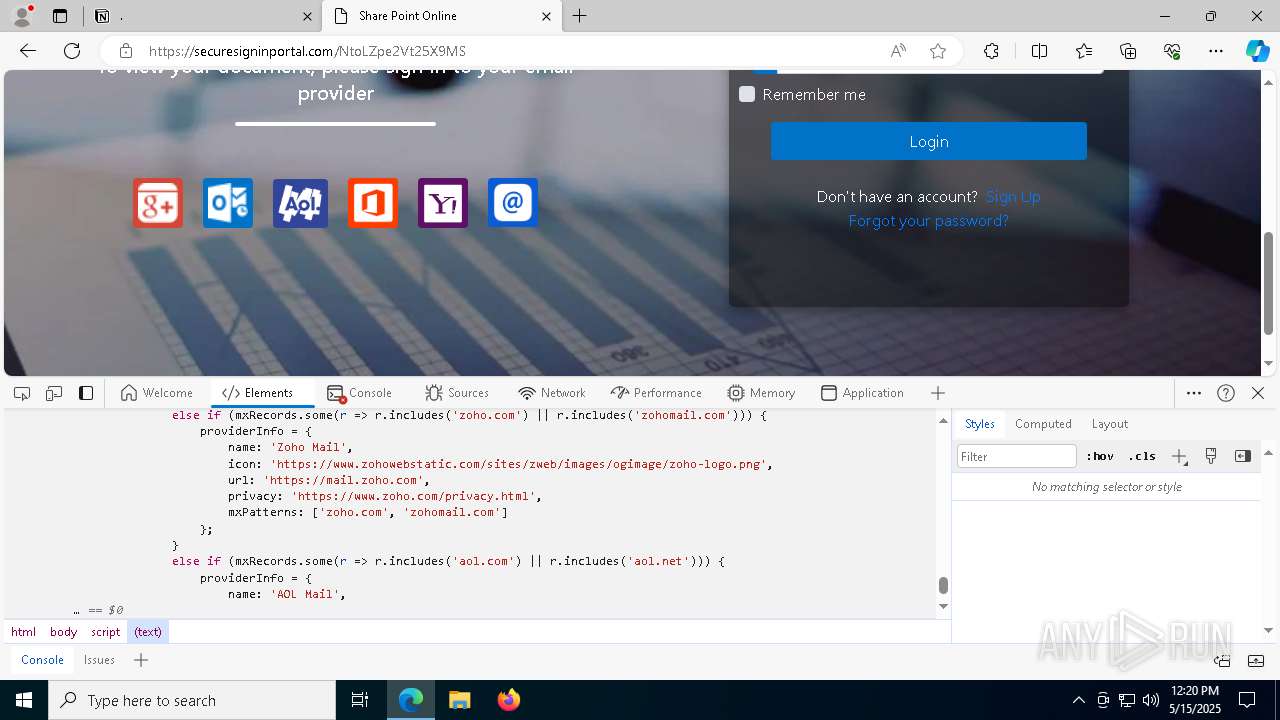The width and height of the screenshot is (1280, 720).
Task: Select the script breadcrumb element
Action: [106, 632]
